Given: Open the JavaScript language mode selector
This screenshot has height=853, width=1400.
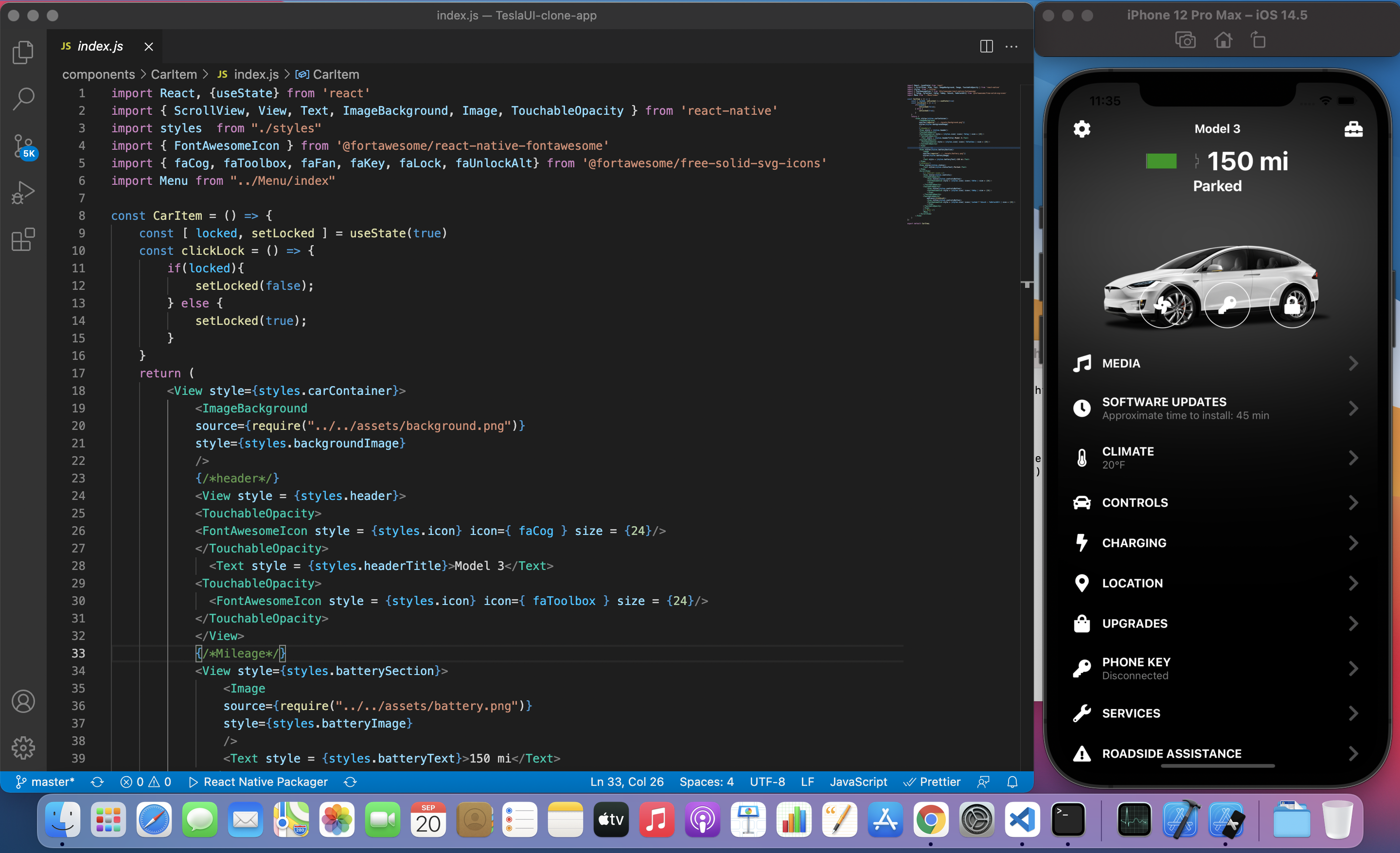Looking at the screenshot, I should tap(858, 782).
